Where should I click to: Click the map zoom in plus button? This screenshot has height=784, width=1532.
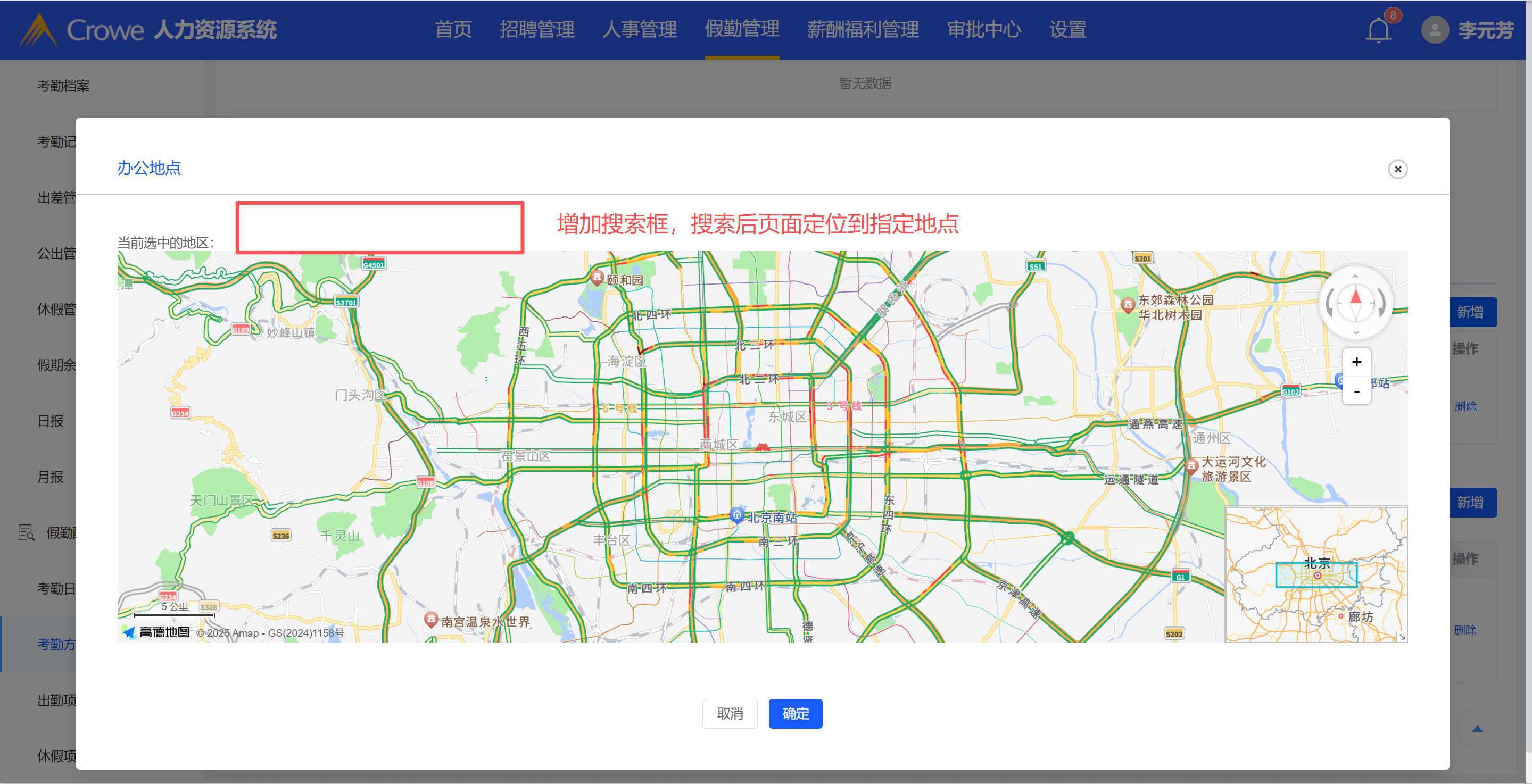click(1356, 362)
